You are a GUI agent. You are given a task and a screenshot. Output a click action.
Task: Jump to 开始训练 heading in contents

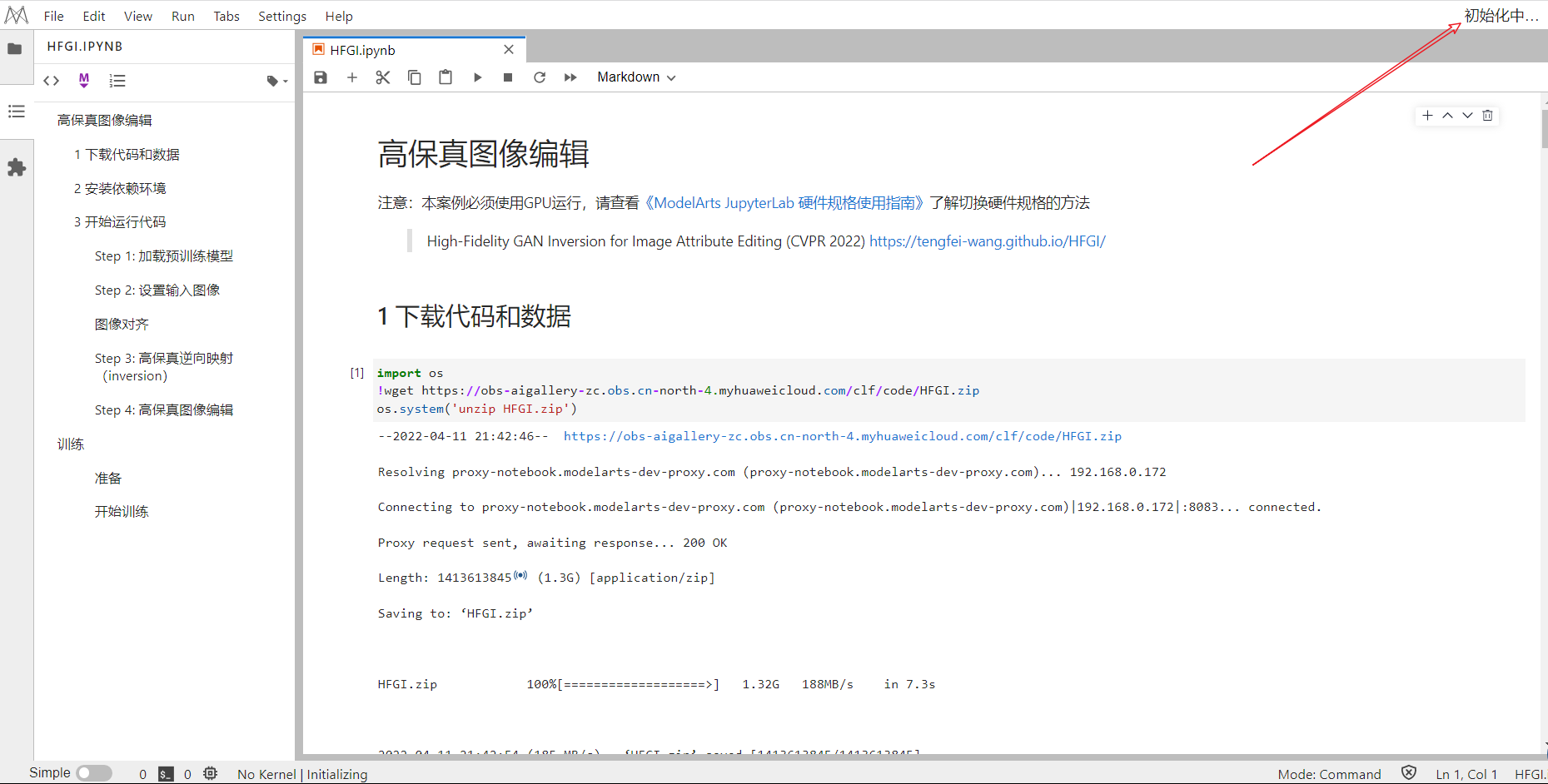coord(122,512)
